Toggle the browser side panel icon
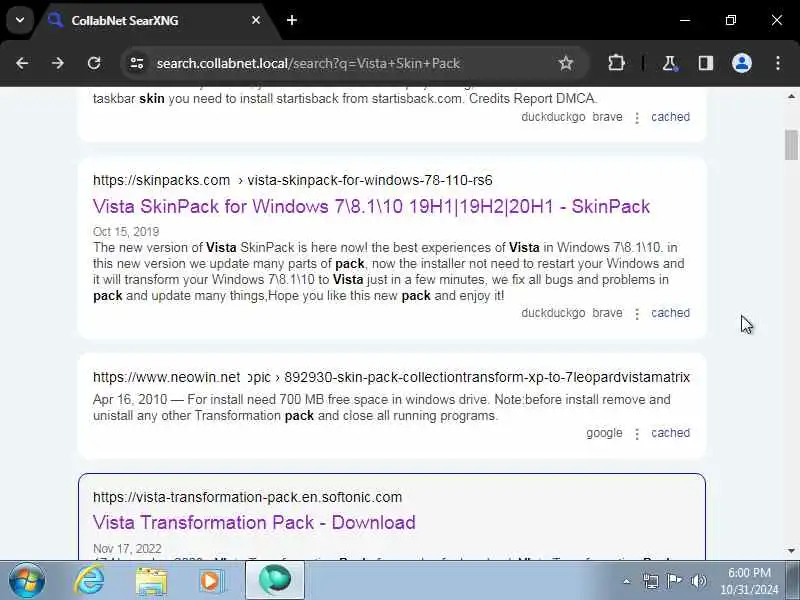The height and width of the screenshot is (600, 800). click(x=706, y=63)
